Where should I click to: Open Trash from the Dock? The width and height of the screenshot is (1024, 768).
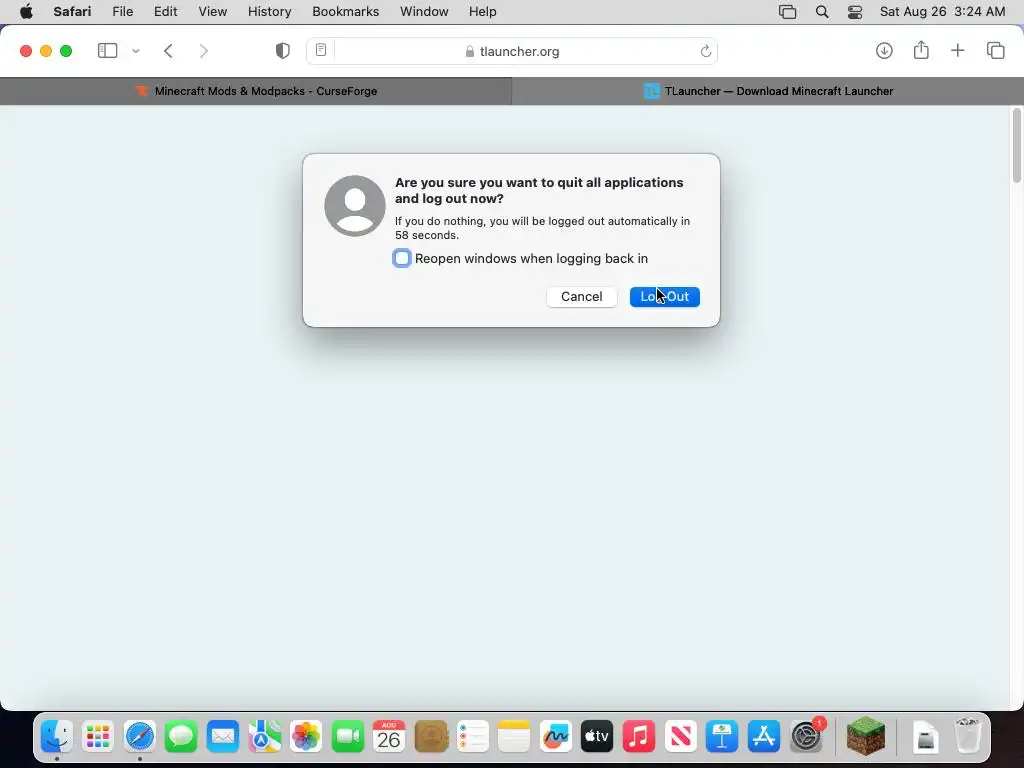coord(967,736)
